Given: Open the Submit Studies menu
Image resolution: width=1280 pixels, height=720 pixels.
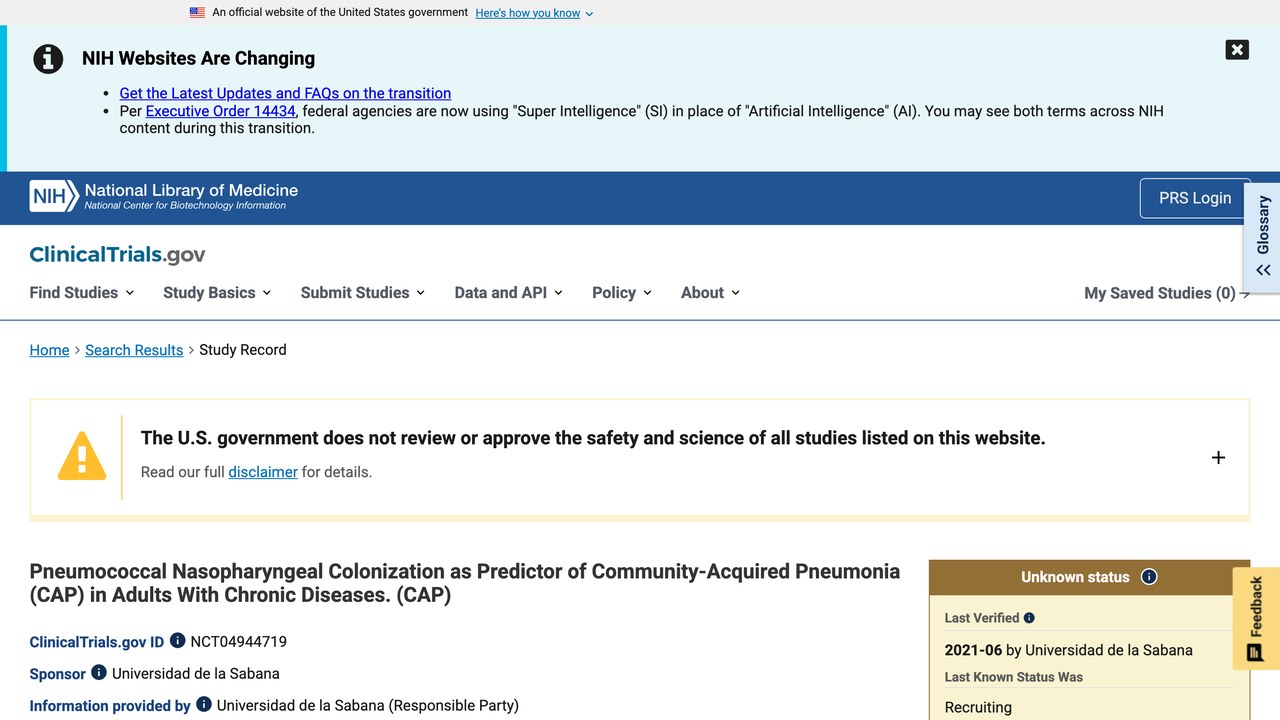Looking at the screenshot, I should pyautogui.click(x=363, y=293).
